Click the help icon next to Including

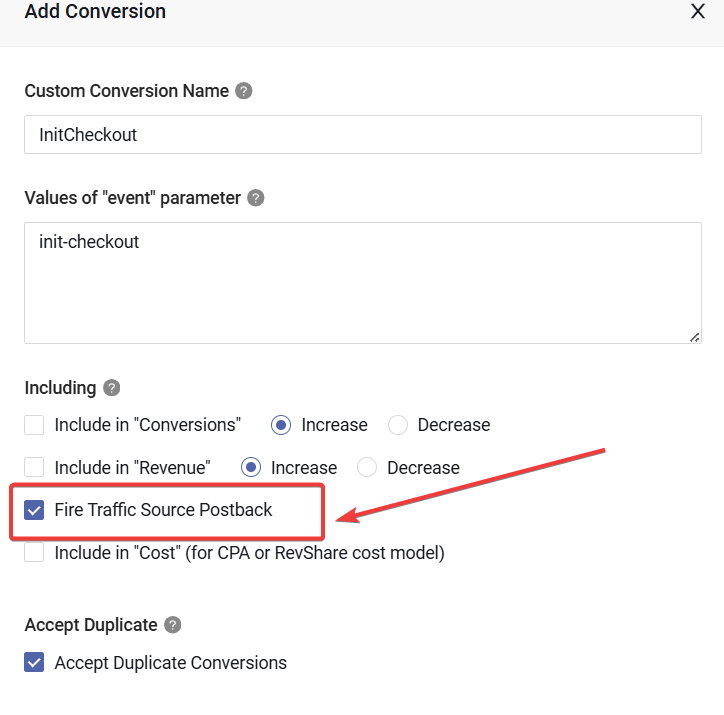pyautogui.click(x=112, y=388)
